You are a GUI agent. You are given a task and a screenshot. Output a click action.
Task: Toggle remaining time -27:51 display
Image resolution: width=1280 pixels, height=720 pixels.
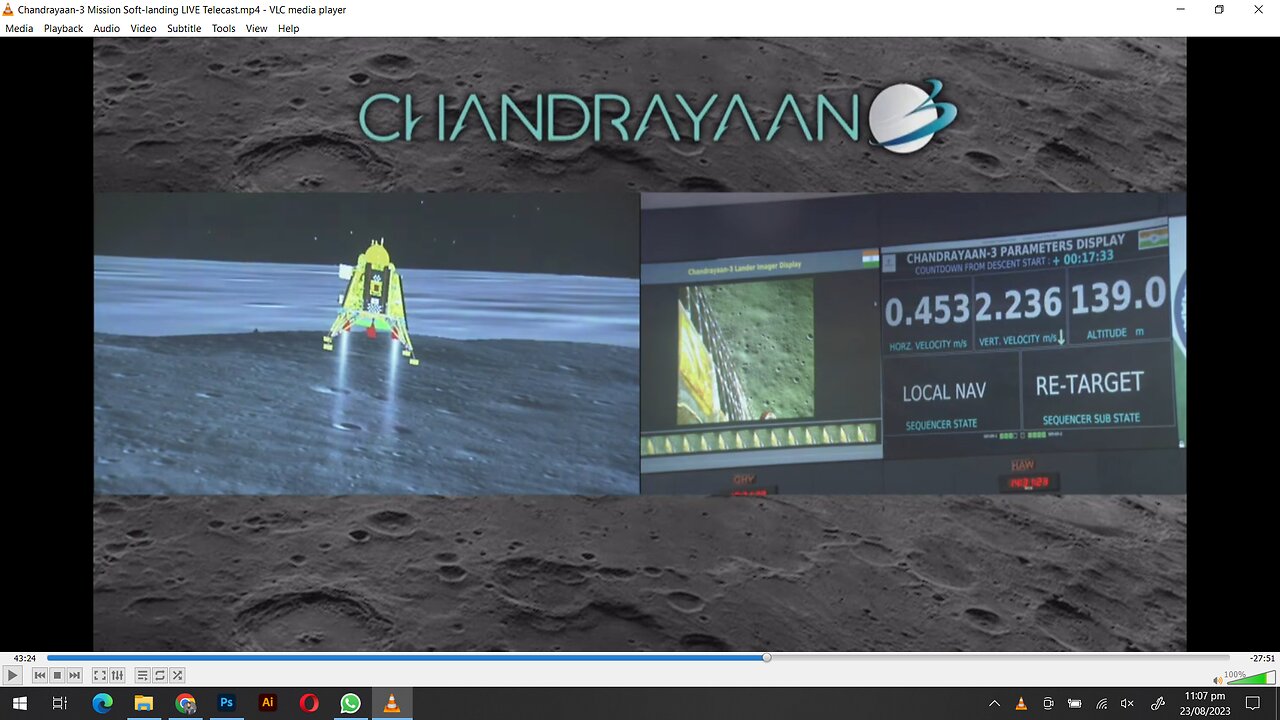pos(1262,658)
